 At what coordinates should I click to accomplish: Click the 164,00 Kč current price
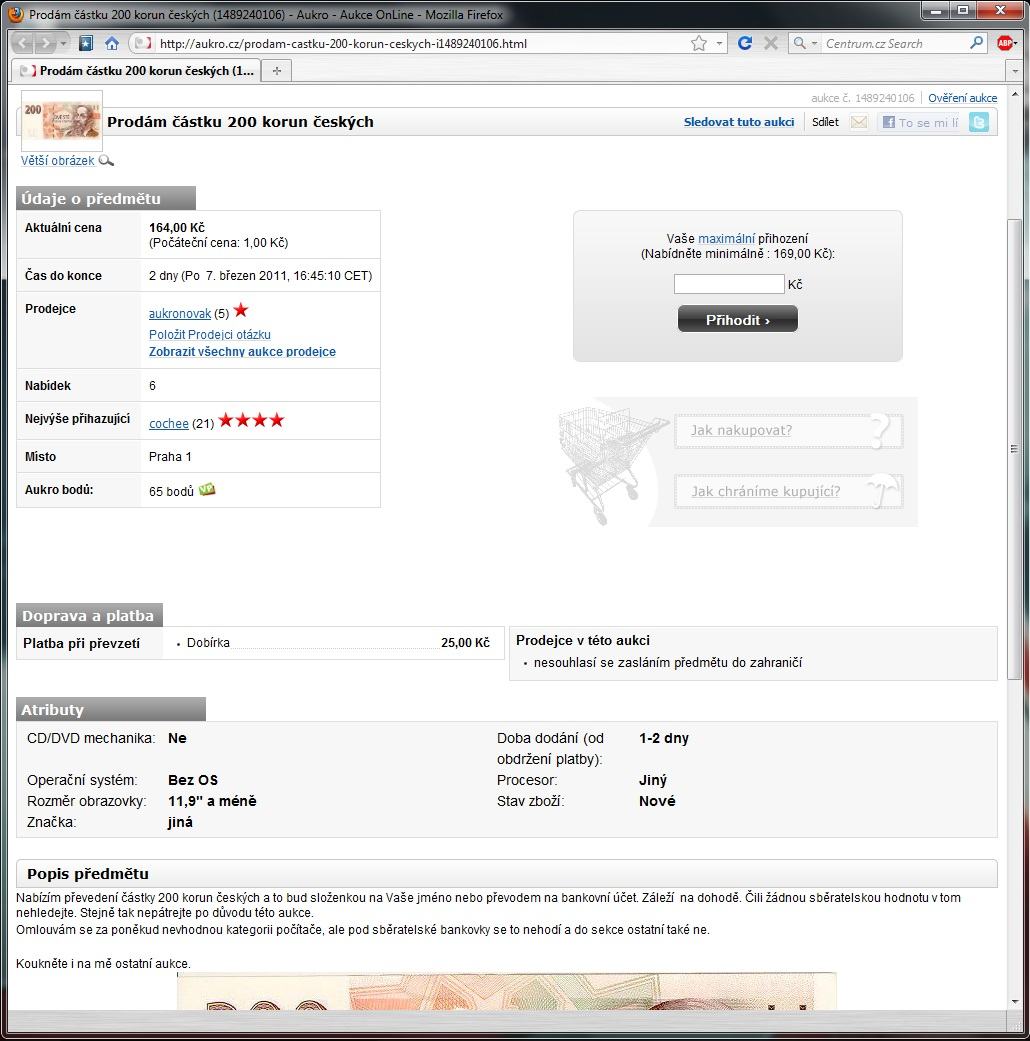coord(177,228)
